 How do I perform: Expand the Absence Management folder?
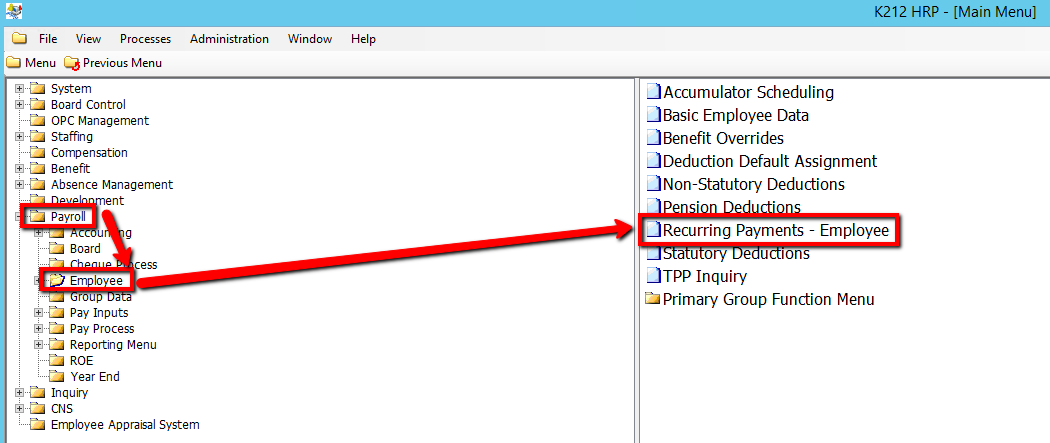[x=19, y=185]
